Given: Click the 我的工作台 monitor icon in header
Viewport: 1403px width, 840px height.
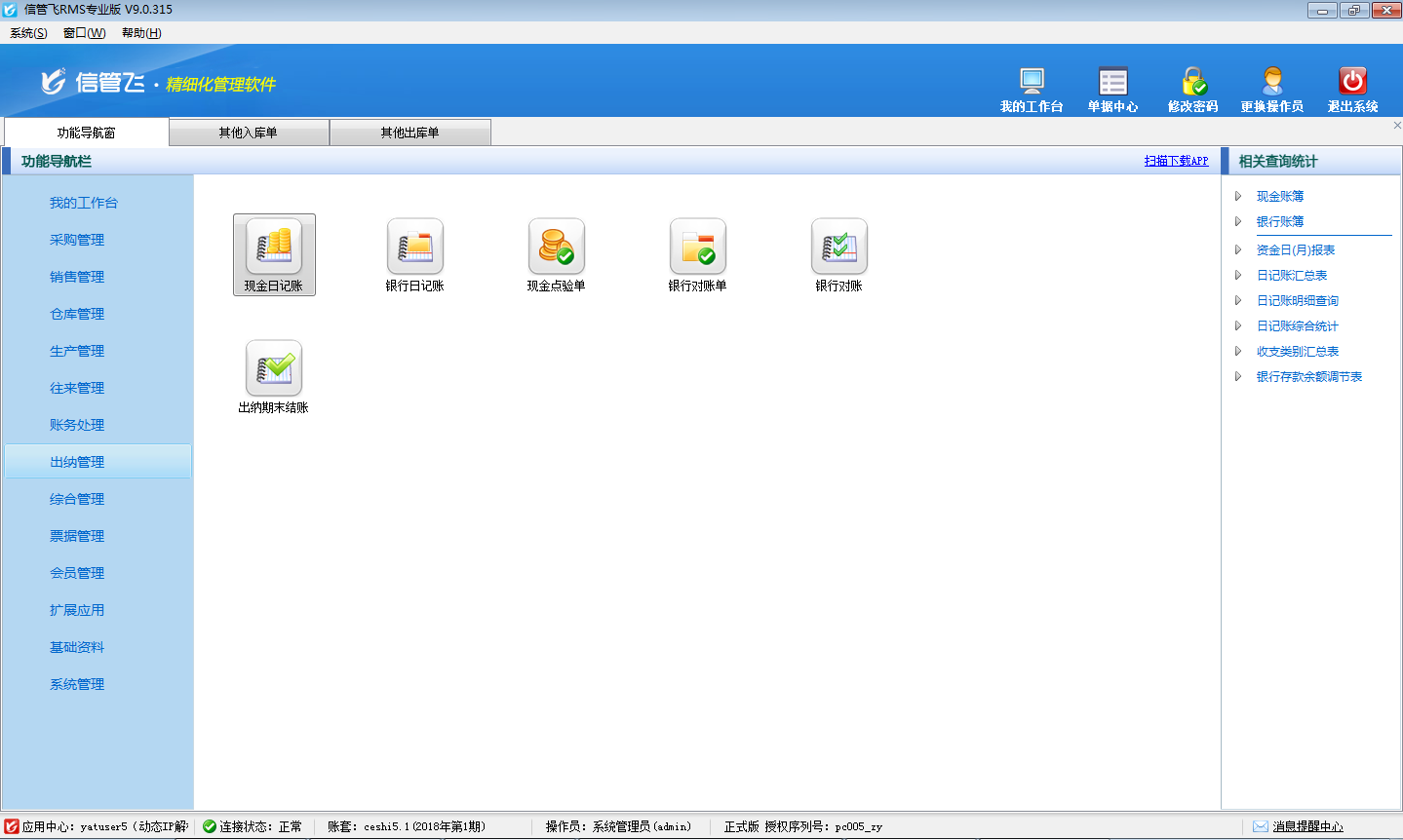Looking at the screenshot, I should 1032,81.
